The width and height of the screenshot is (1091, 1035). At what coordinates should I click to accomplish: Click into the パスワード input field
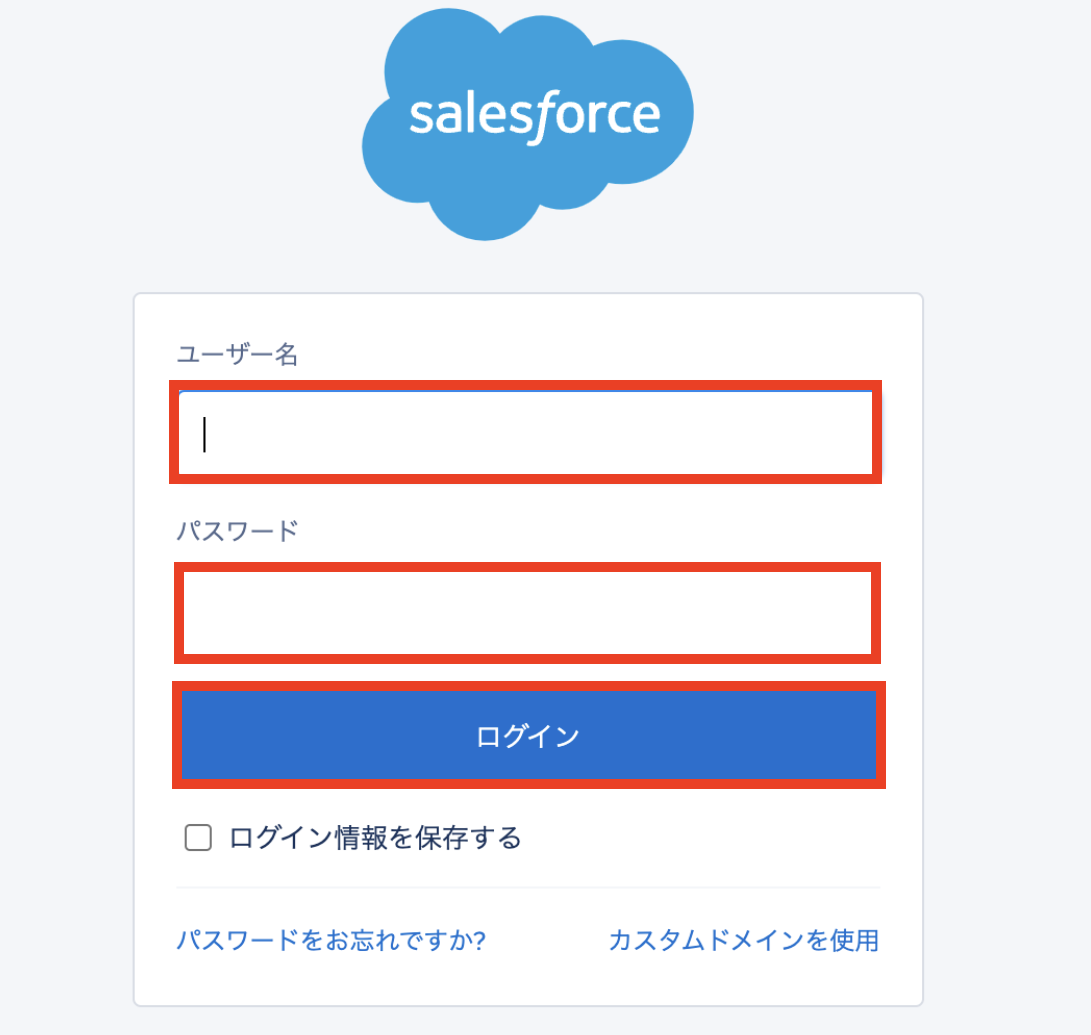coord(527,613)
